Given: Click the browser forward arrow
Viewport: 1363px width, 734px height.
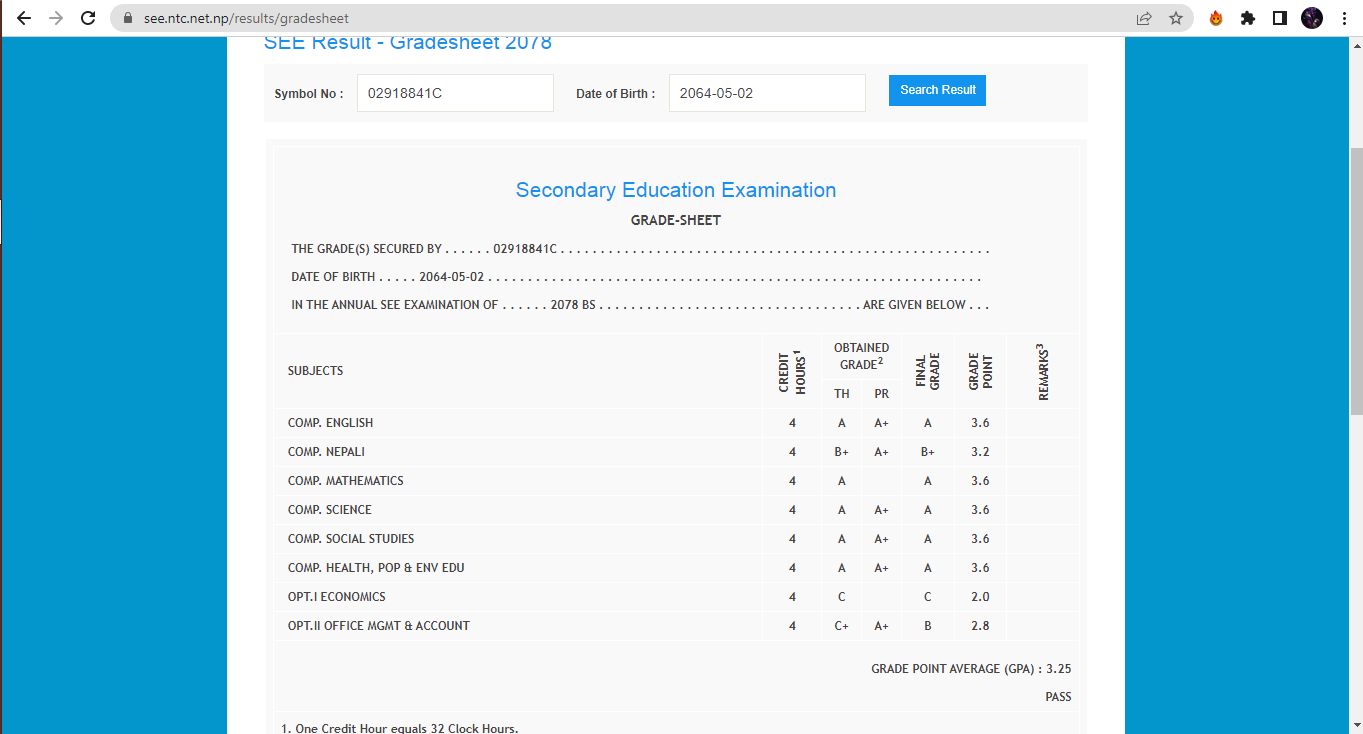Looking at the screenshot, I should click(56, 18).
